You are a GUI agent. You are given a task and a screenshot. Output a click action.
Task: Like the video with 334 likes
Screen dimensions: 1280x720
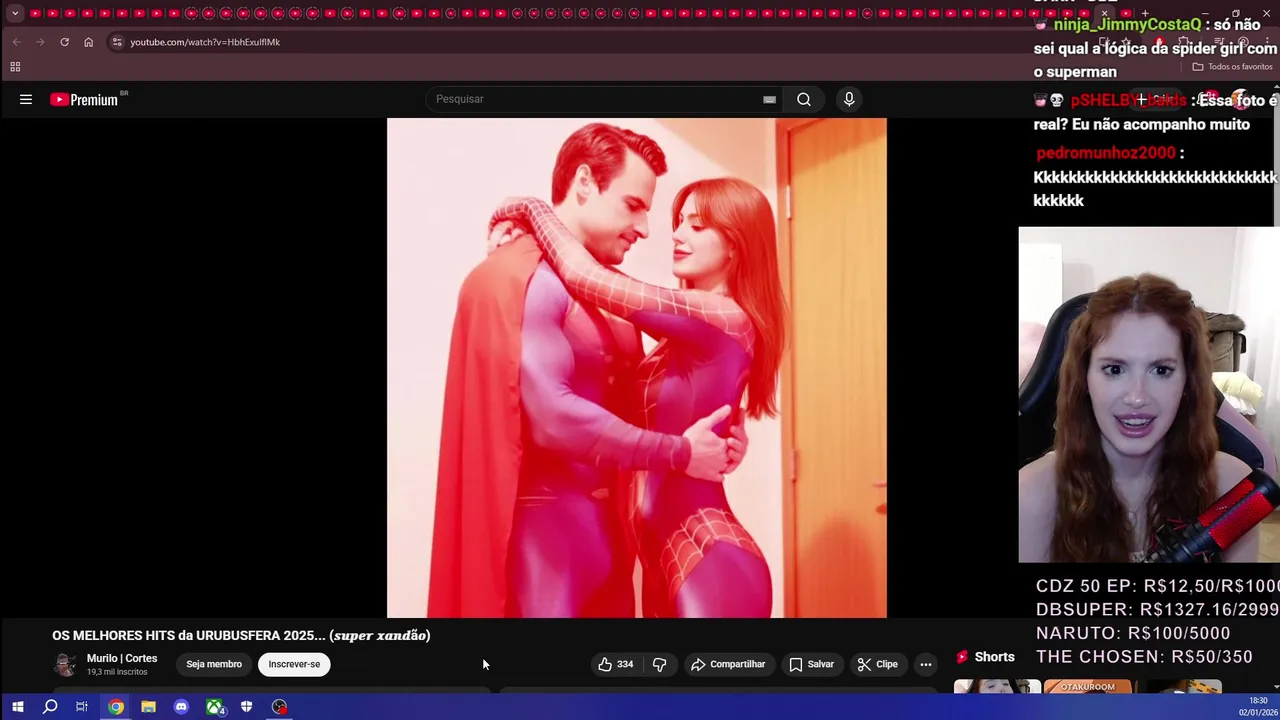point(615,664)
